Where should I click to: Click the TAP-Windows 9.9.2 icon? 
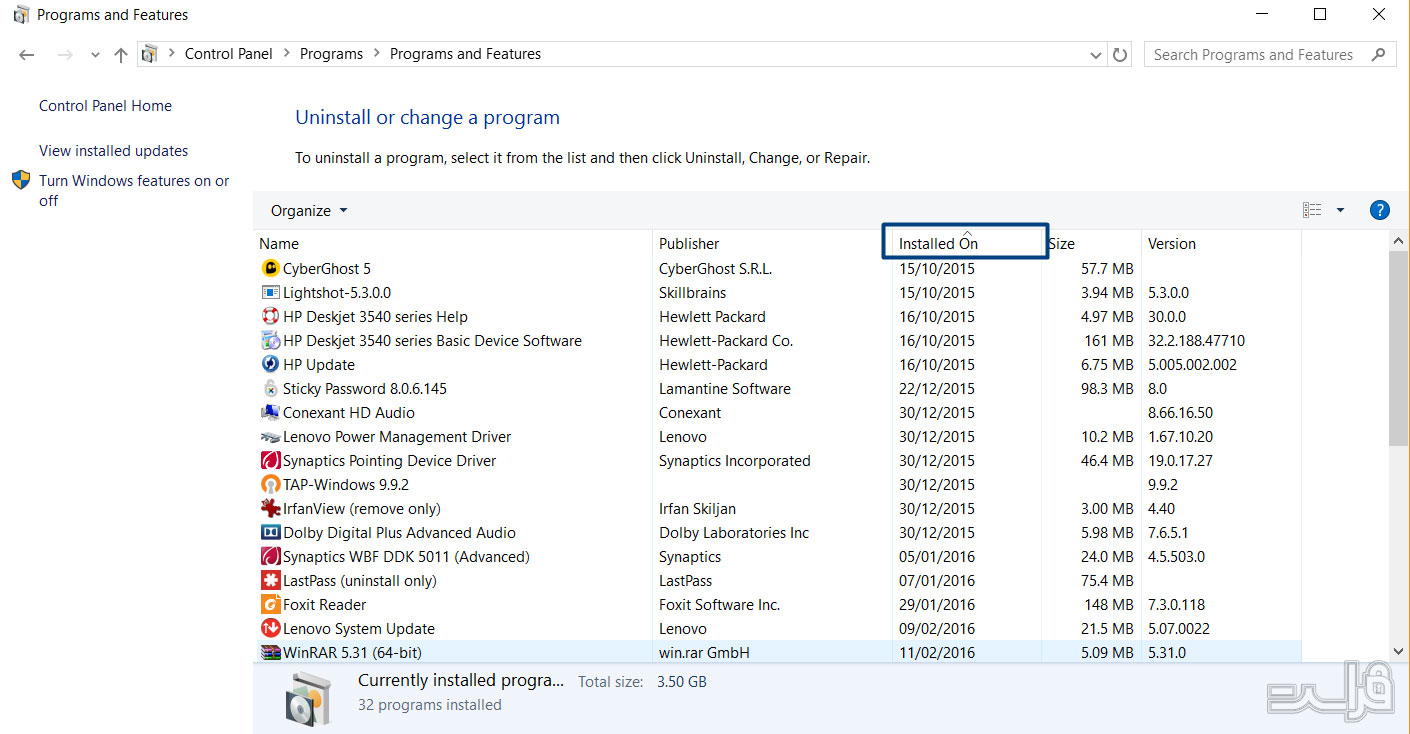tap(270, 484)
